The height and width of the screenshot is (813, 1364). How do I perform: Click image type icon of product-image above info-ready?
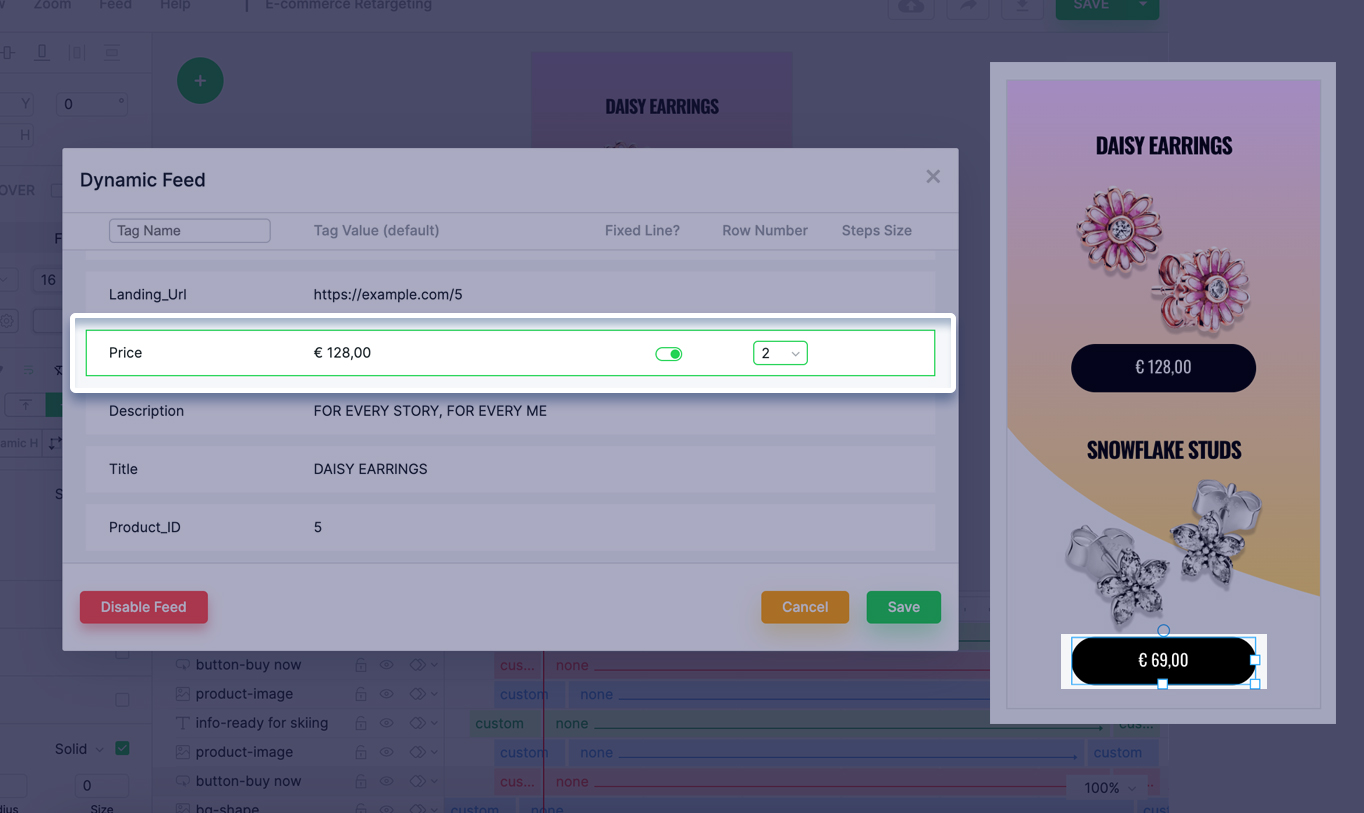coord(183,694)
